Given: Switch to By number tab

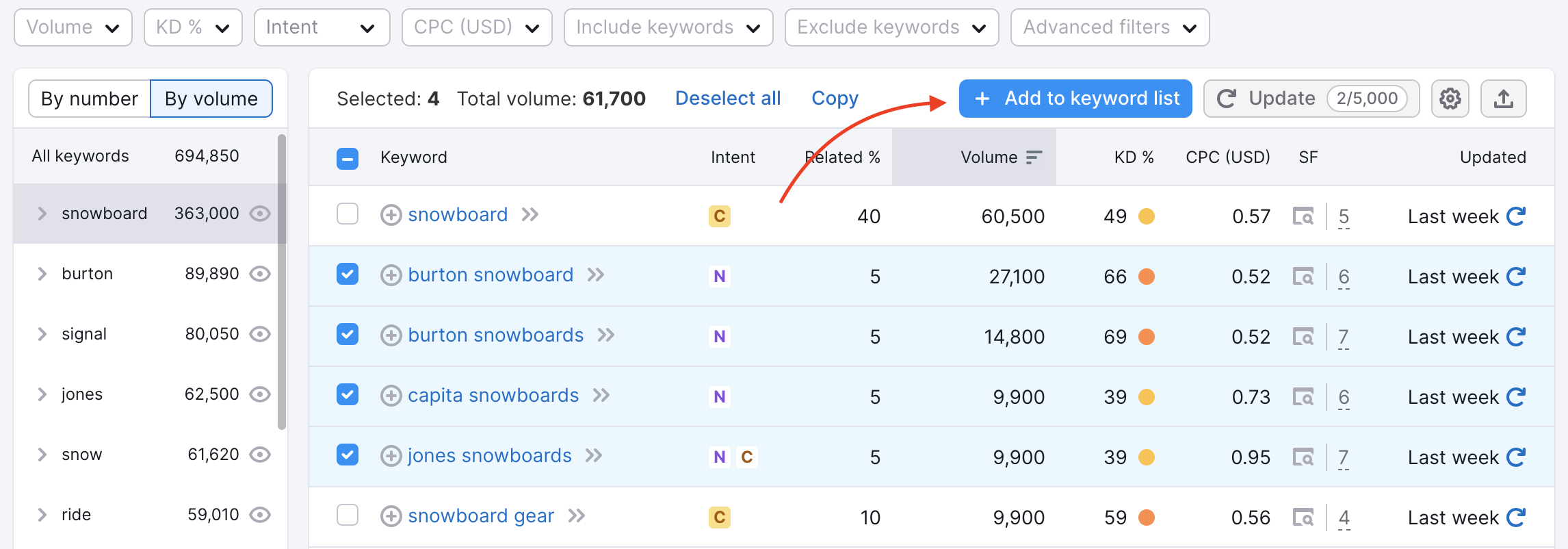Looking at the screenshot, I should 90,99.
